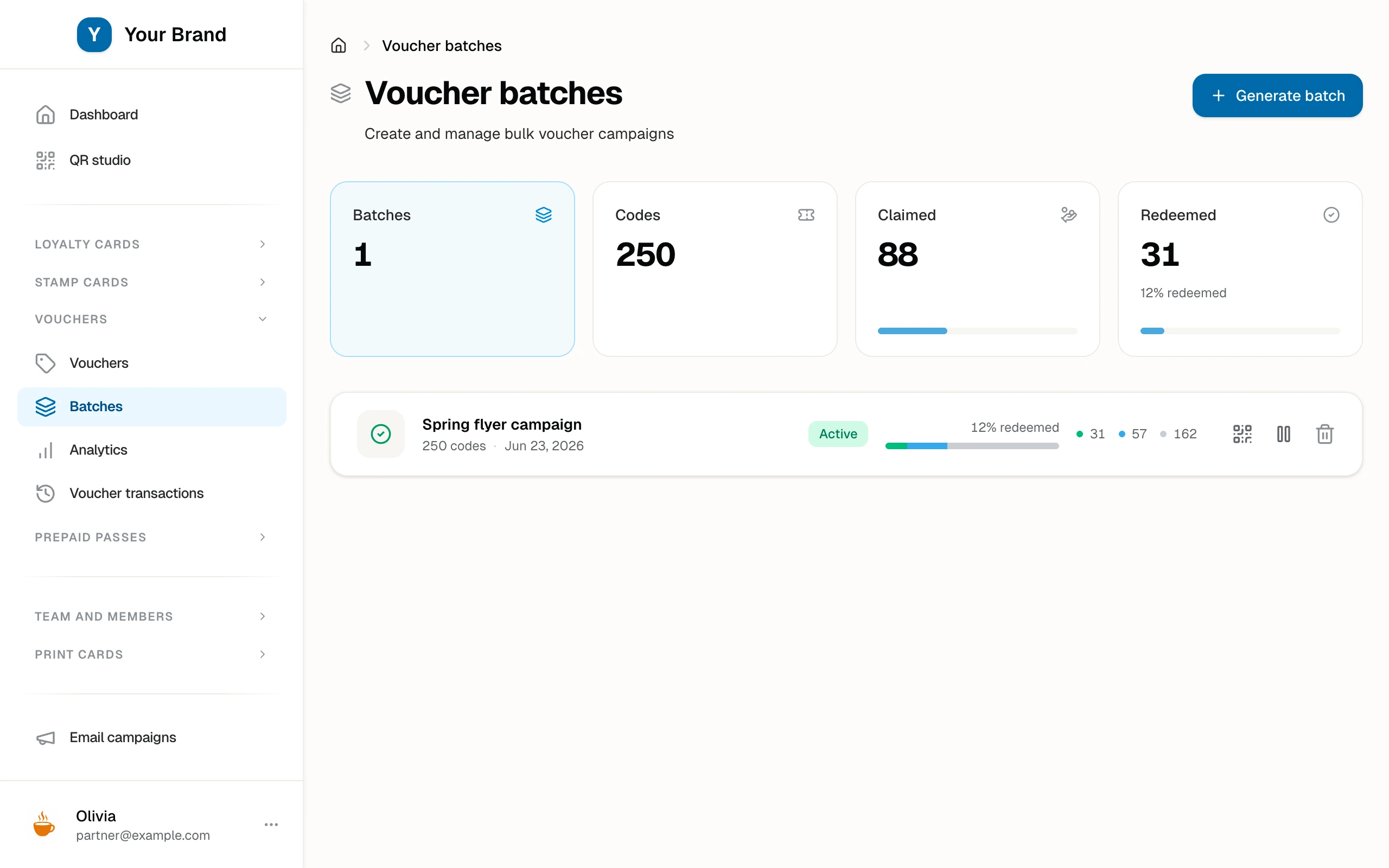Expand the Print Cards section
The width and height of the screenshot is (1389, 868).
(151, 654)
